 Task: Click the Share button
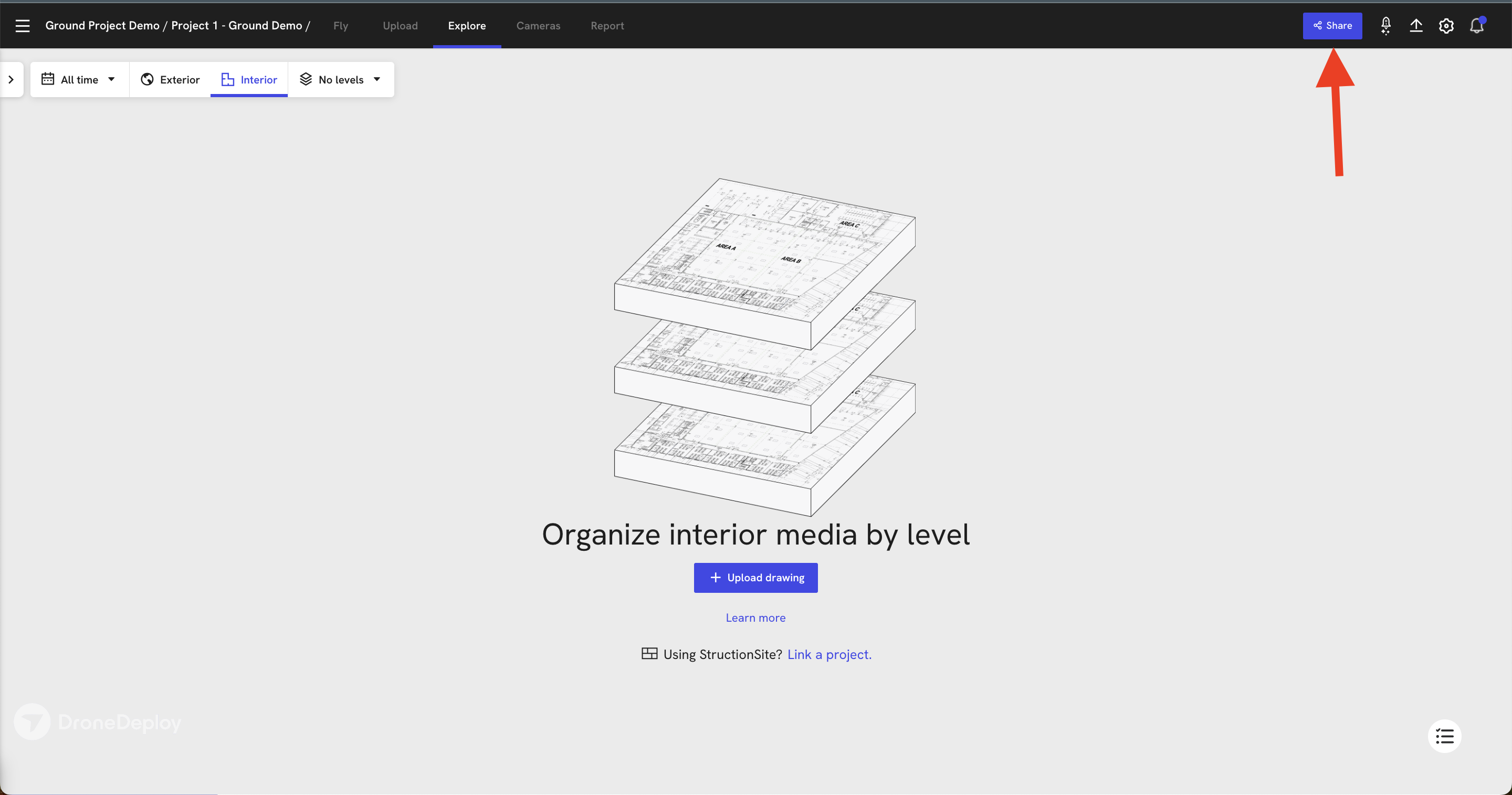coord(1332,25)
